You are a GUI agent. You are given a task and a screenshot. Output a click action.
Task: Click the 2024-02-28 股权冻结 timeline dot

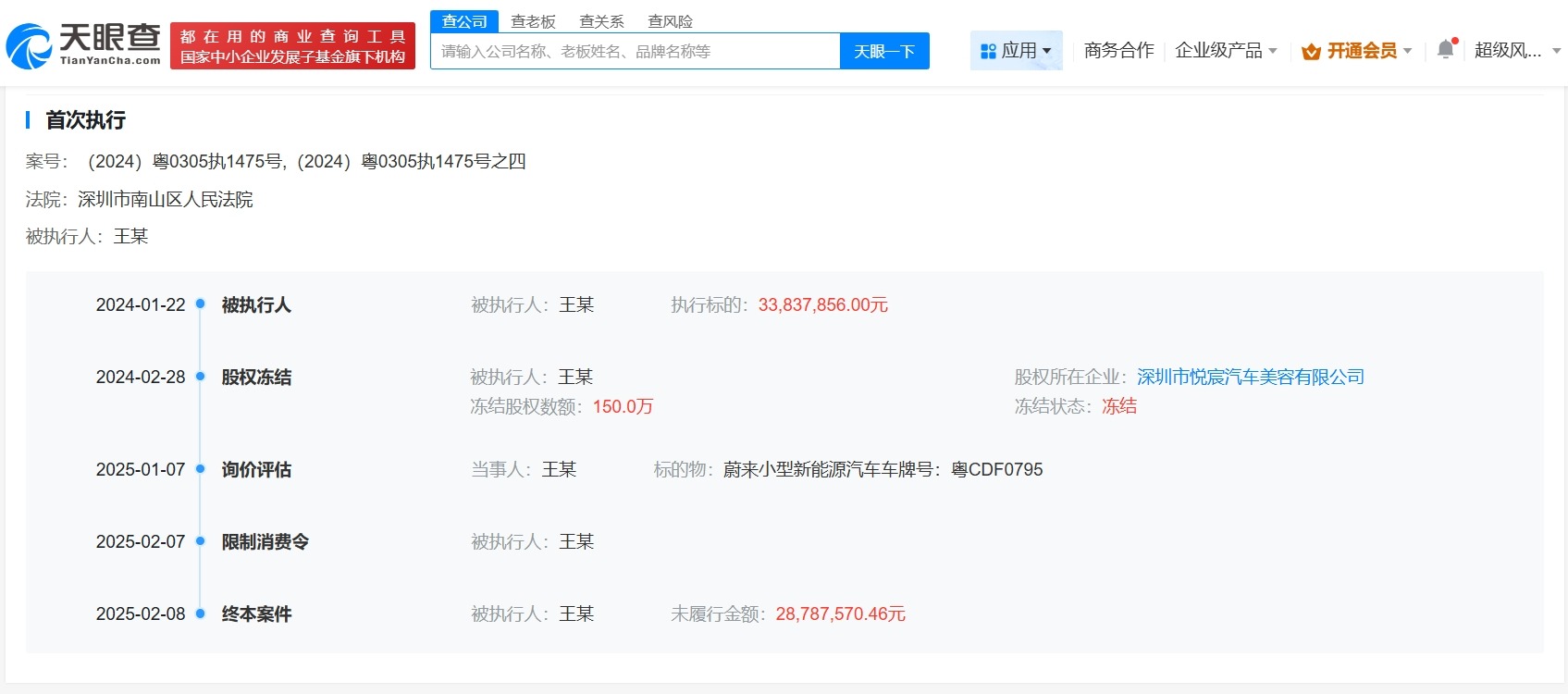pos(200,377)
